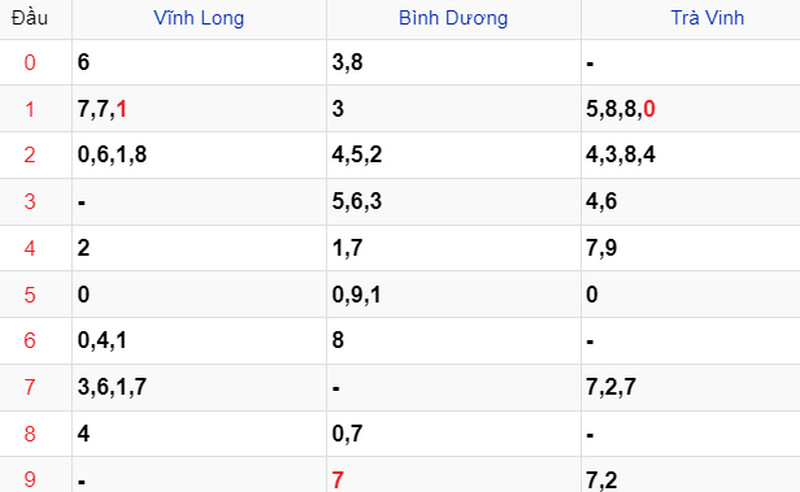Screen dimensions: 800x492
Task: Select Bình Dương cell showing 5,6,3
Action: [355, 202]
